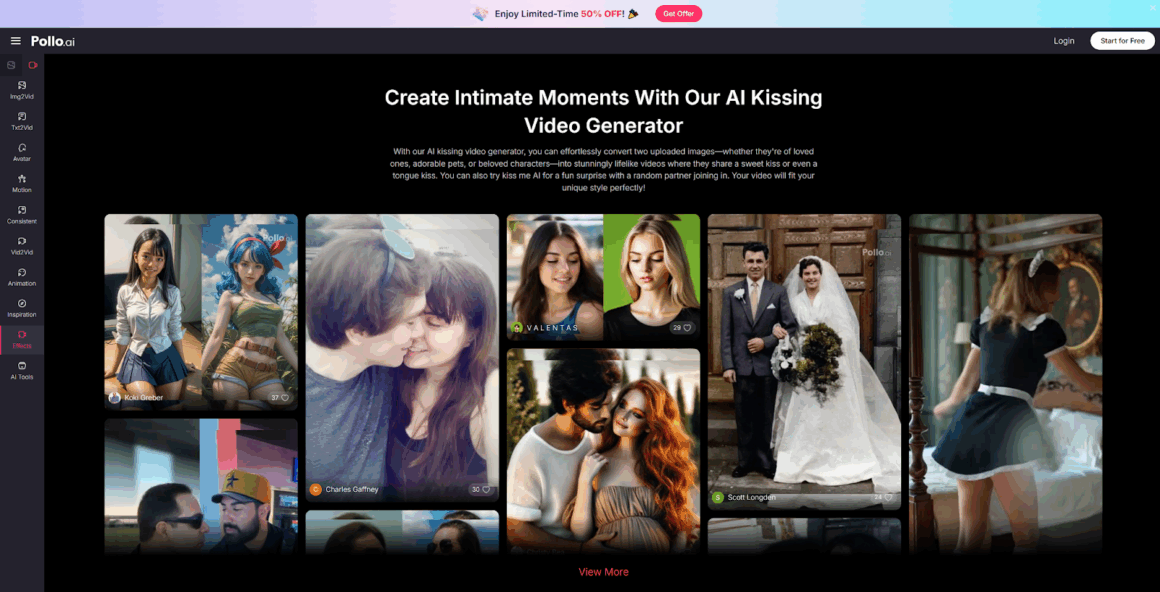The height and width of the screenshot is (592, 1160).
Task: Open the Img2Vid tool in sidebar
Action: (22, 90)
